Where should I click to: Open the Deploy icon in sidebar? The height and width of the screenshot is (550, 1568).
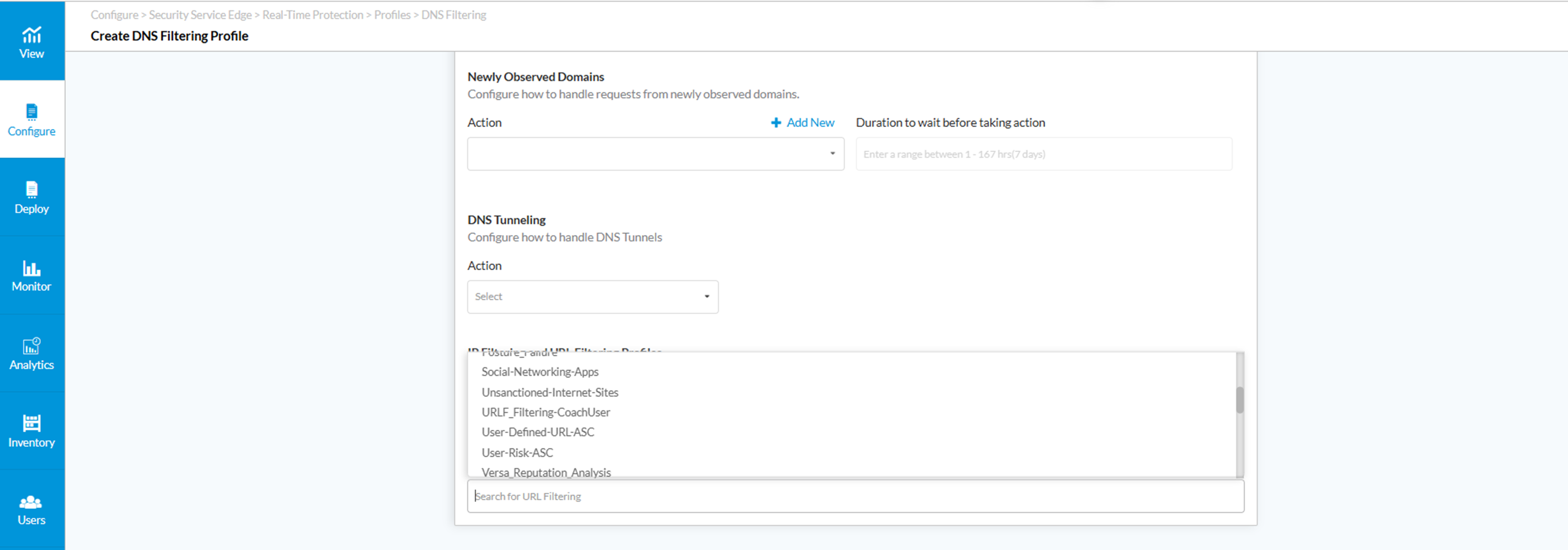[31, 189]
